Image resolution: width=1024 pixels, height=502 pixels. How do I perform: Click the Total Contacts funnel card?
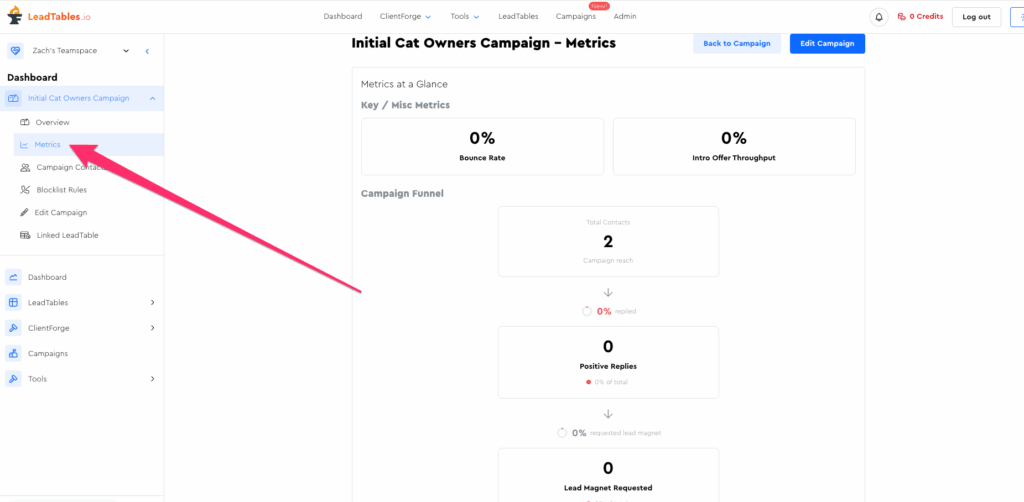coord(608,242)
